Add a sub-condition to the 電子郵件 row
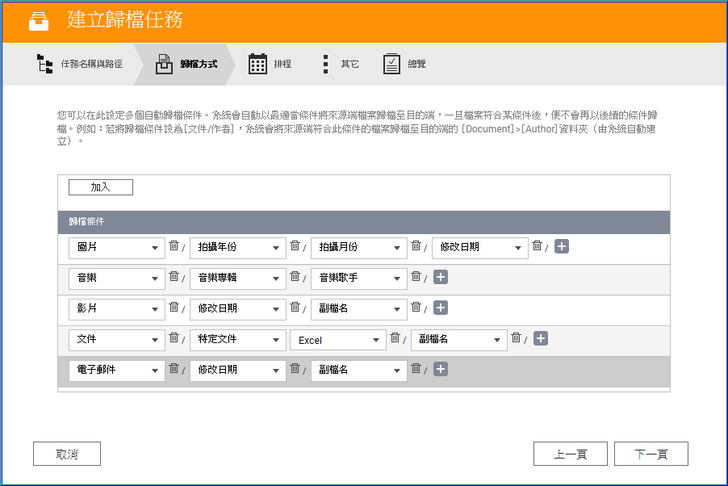The width and height of the screenshot is (728, 486). [440, 369]
